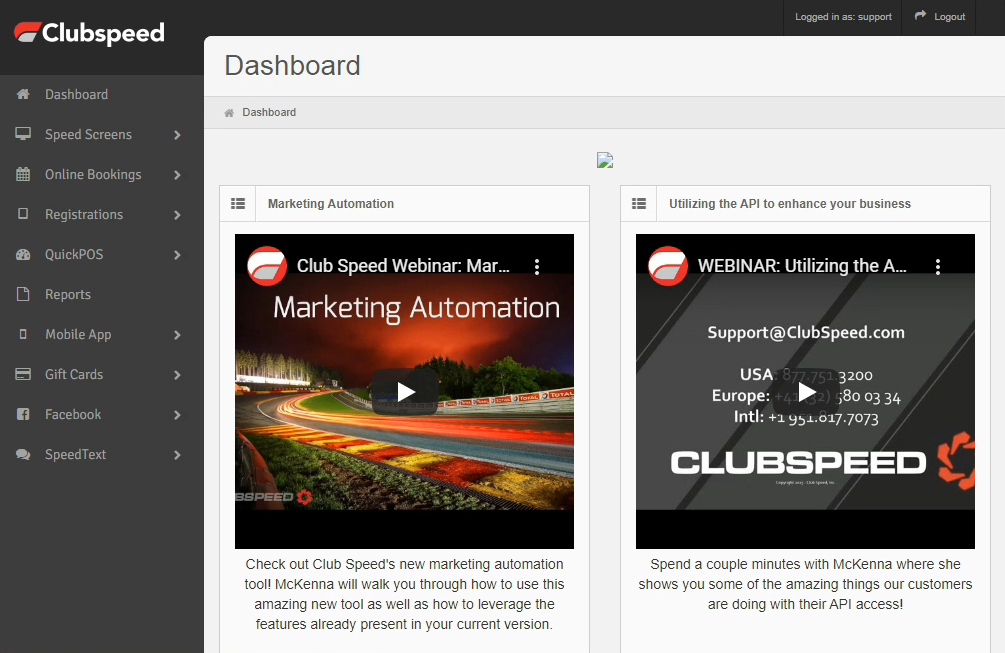Click 'WEBINAR: Utilizing the A...' video title
The width and height of the screenshot is (1005, 653).
click(802, 265)
